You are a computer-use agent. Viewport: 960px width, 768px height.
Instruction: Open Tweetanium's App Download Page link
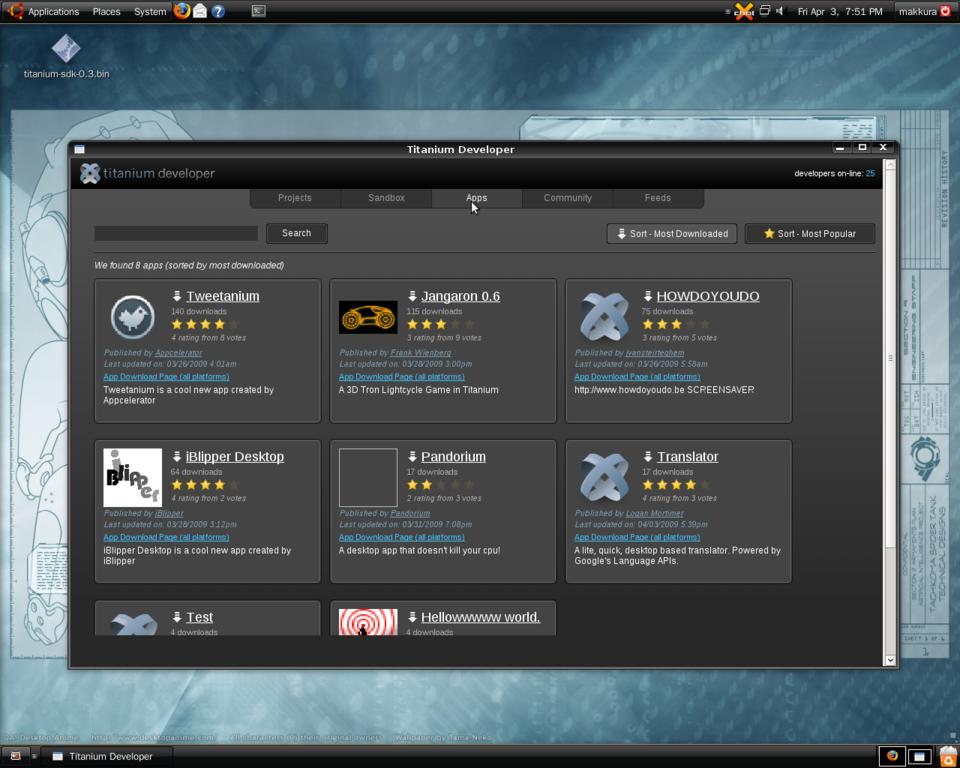(166, 377)
